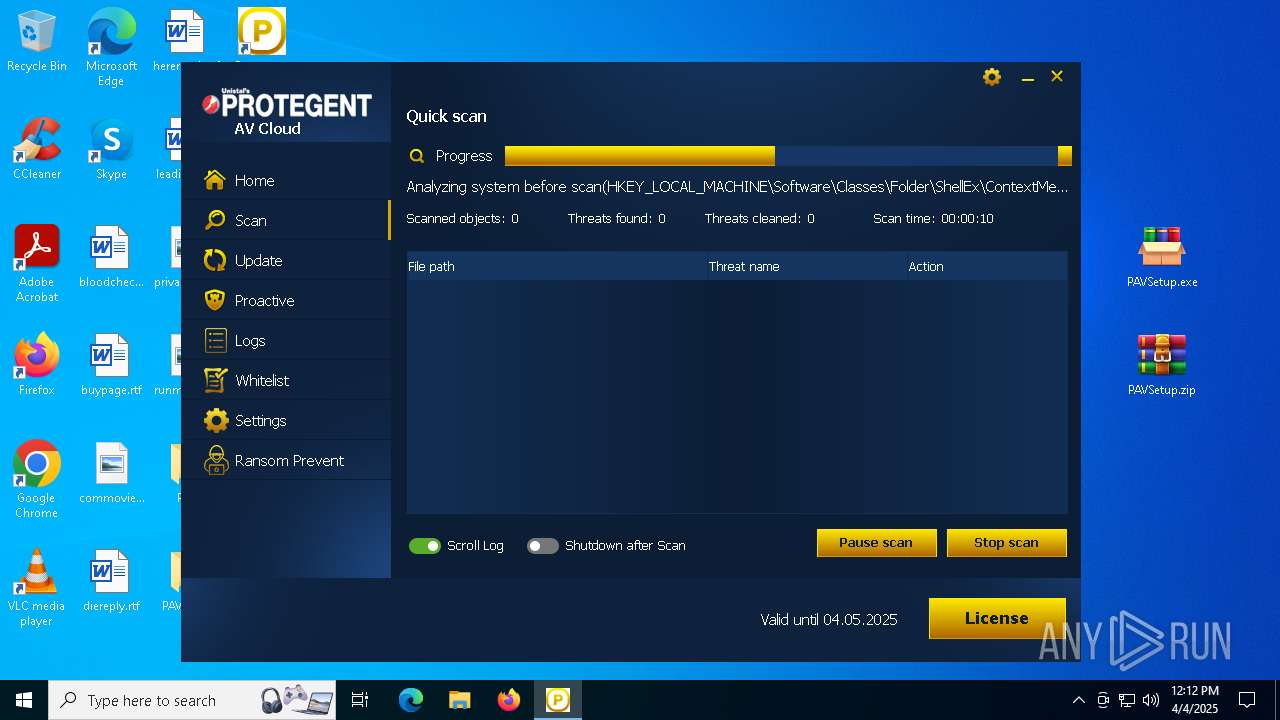
Task: Open Settings section label
Action: (x=260, y=421)
